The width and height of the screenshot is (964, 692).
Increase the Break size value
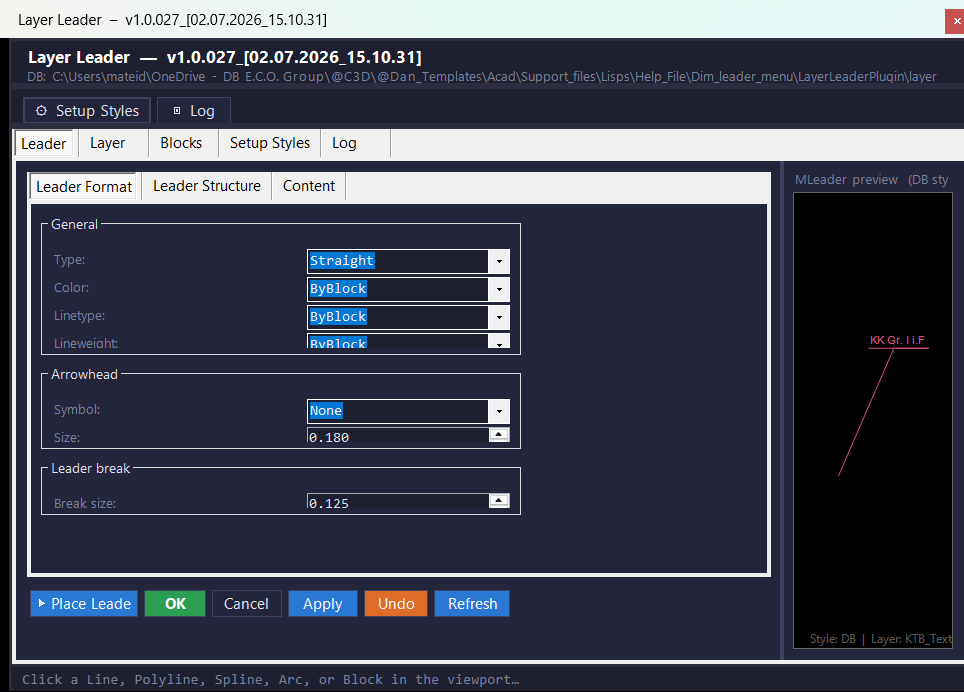(499, 500)
